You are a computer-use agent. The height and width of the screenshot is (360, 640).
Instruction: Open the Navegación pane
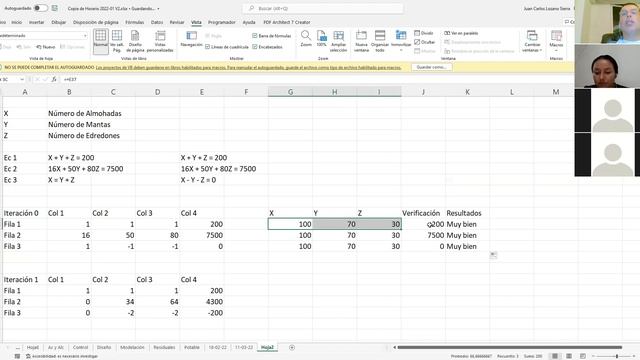(x=191, y=39)
